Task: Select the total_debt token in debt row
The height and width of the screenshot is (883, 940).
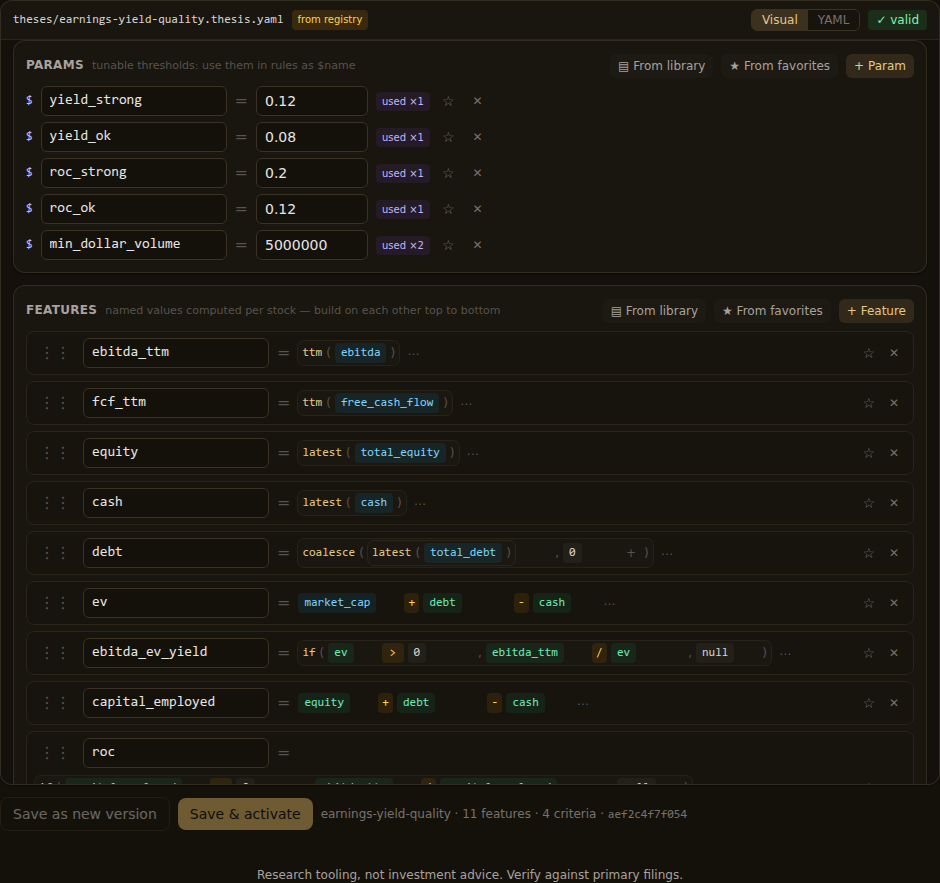Action: (x=463, y=553)
